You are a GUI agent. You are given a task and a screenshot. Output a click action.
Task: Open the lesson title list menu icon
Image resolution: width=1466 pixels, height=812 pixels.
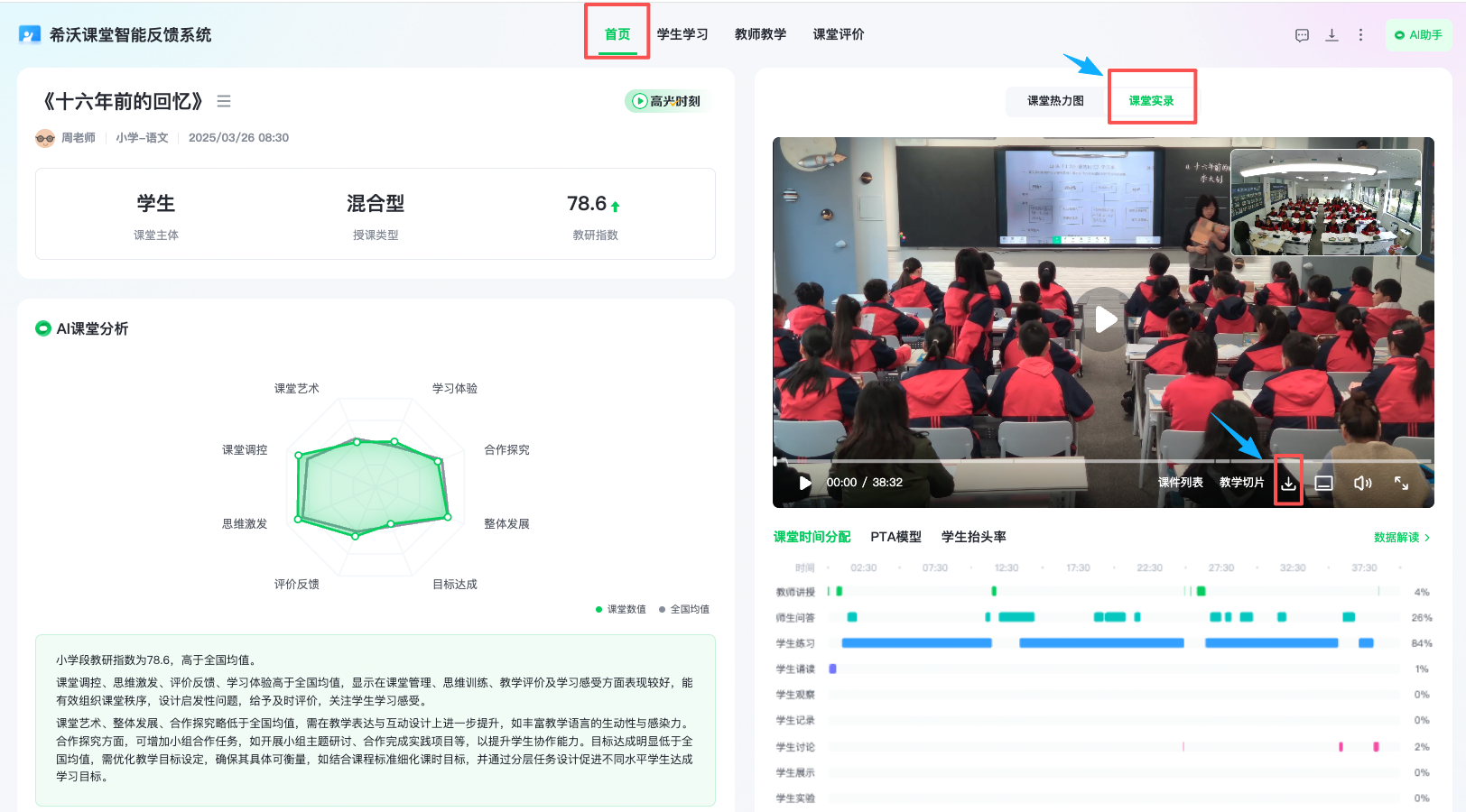pos(224,101)
